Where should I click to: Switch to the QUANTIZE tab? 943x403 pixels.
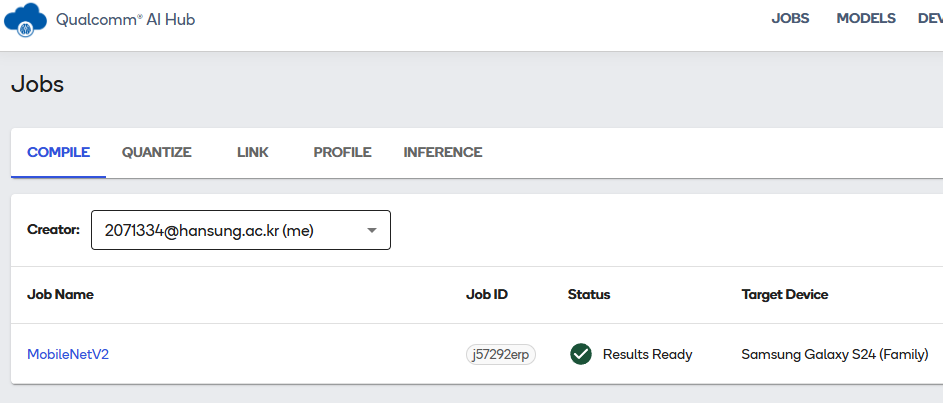156,153
